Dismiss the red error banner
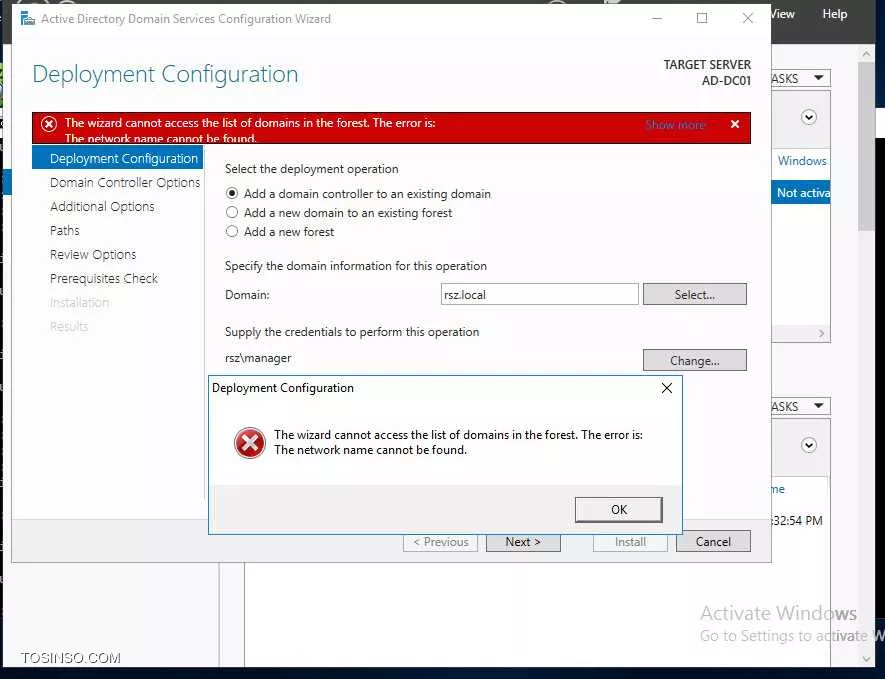This screenshot has width=885, height=679. pyautogui.click(x=735, y=124)
